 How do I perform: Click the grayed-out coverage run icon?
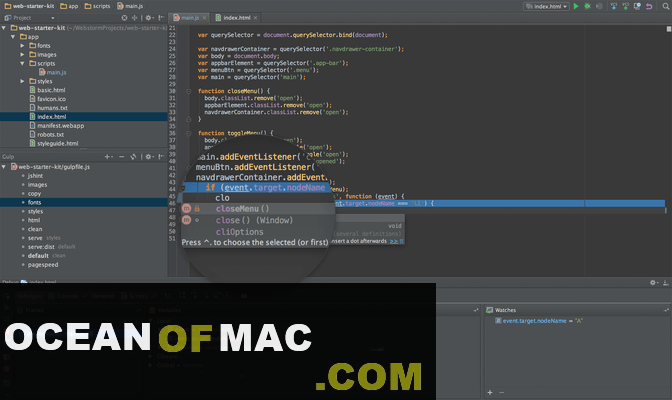pyautogui.click(x=599, y=6)
